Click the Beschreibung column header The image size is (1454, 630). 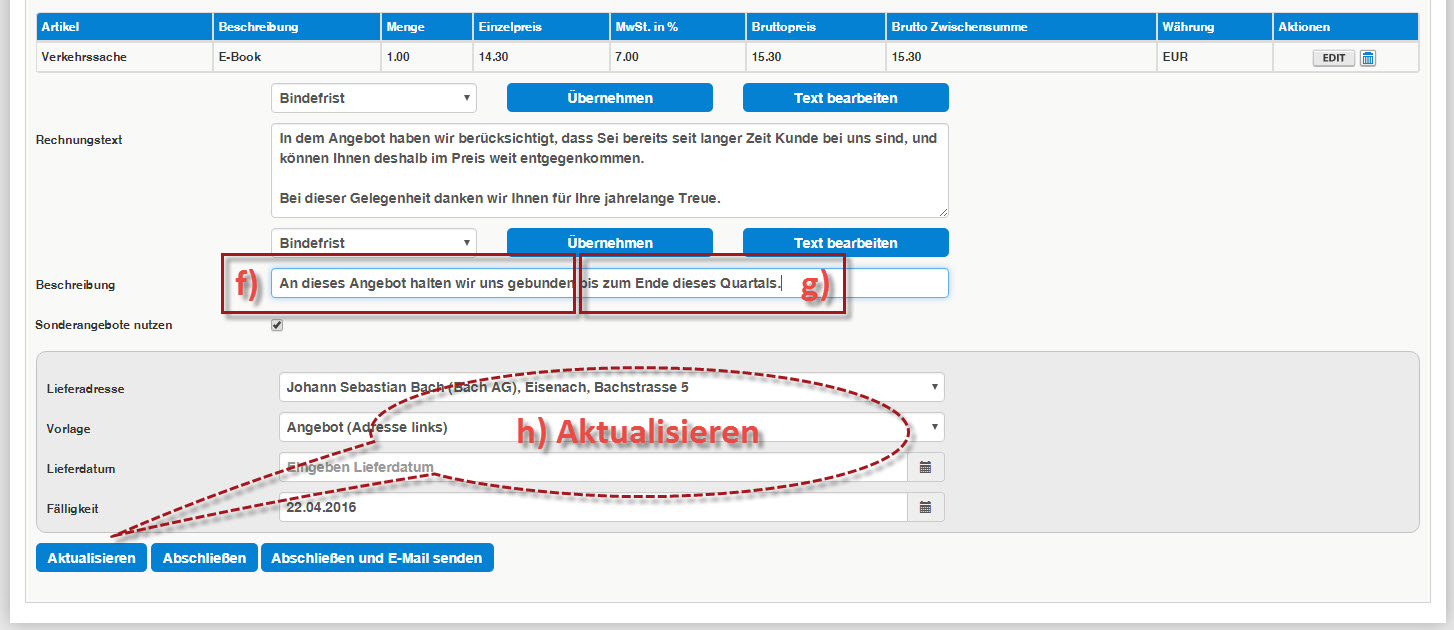pyautogui.click(x=297, y=27)
